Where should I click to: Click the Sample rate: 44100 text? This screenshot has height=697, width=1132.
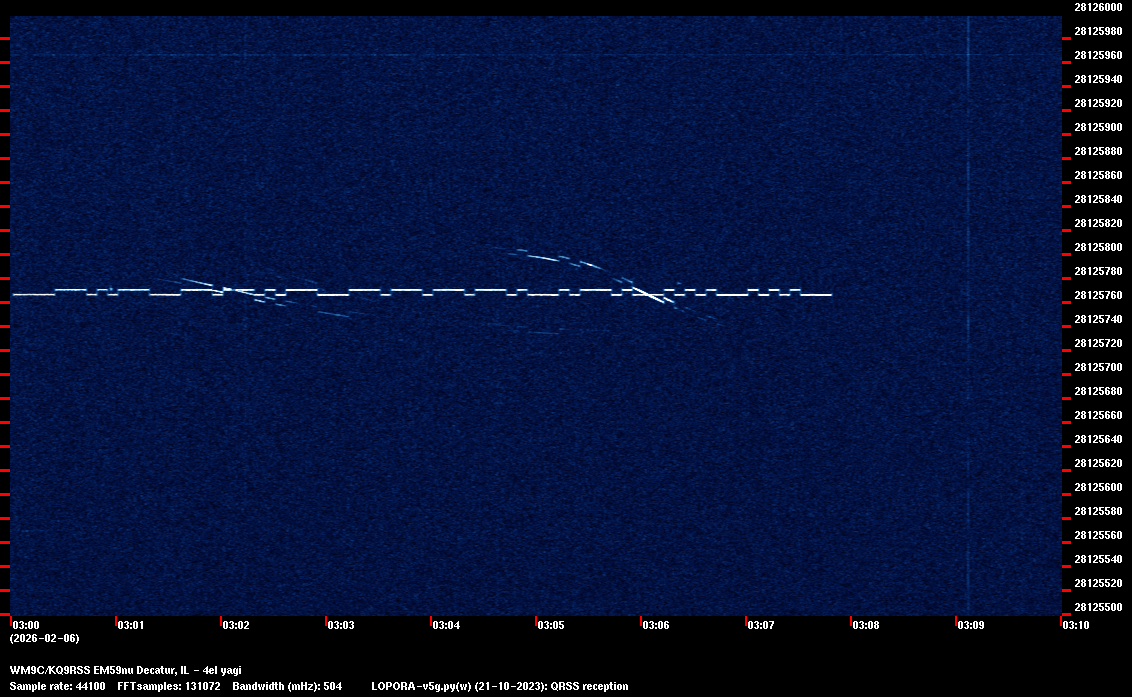point(57,686)
